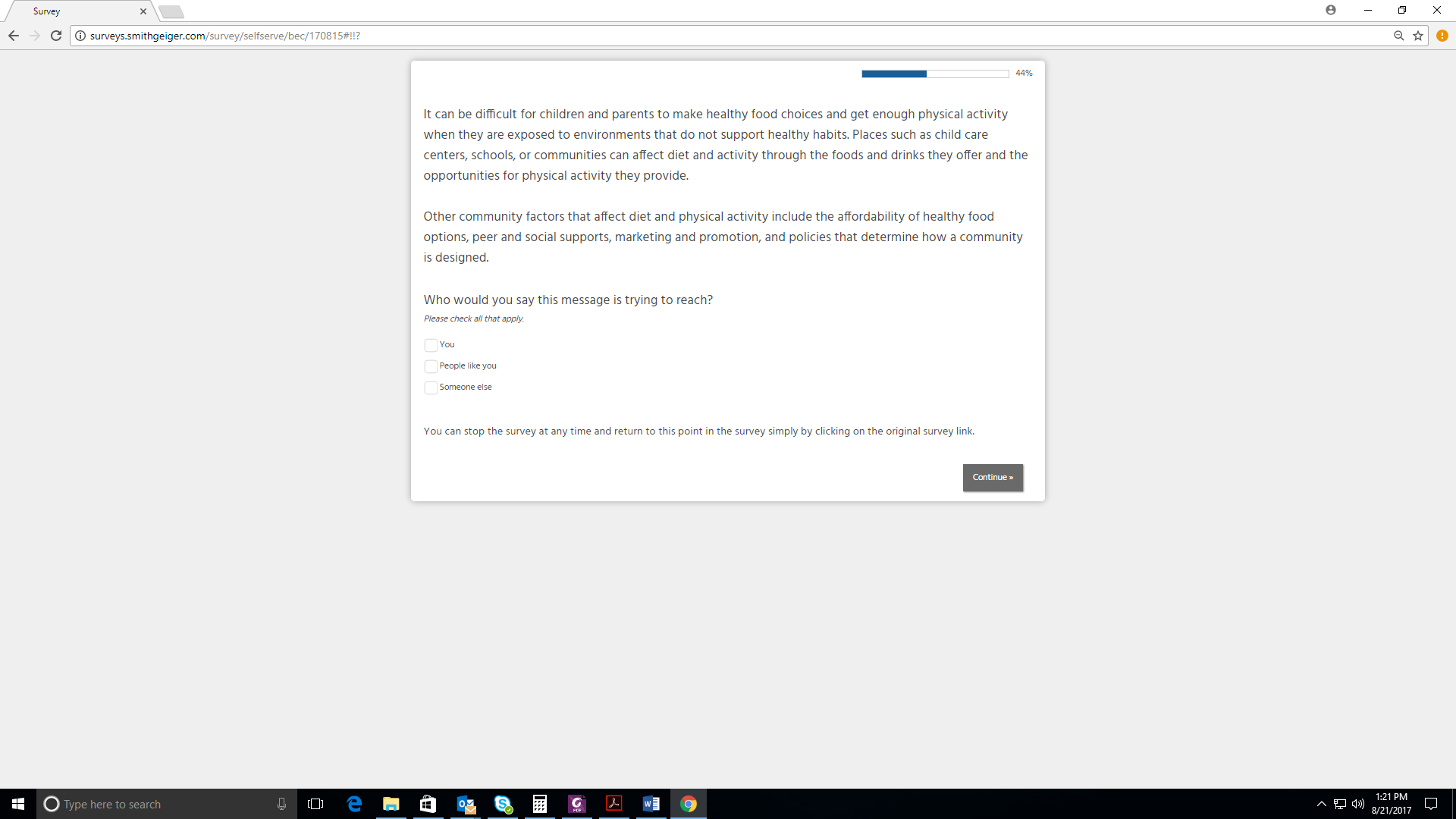Image resolution: width=1456 pixels, height=819 pixels.
Task: Open Microsoft Edge from taskbar
Action: click(354, 804)
